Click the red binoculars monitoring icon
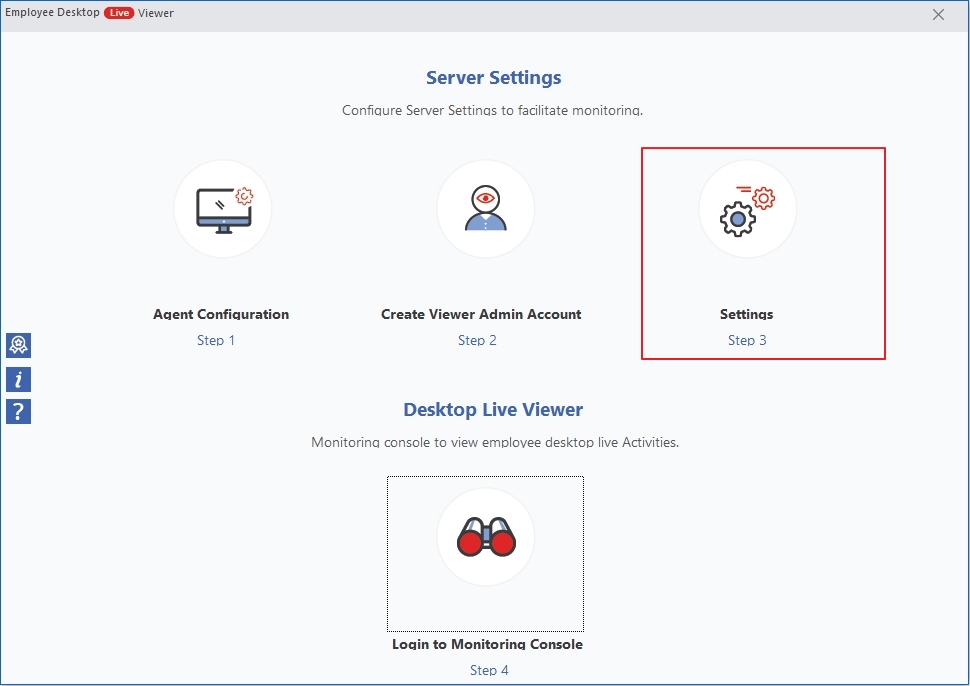Viewport: 970px width, 686px height. (x=485, y=538)
